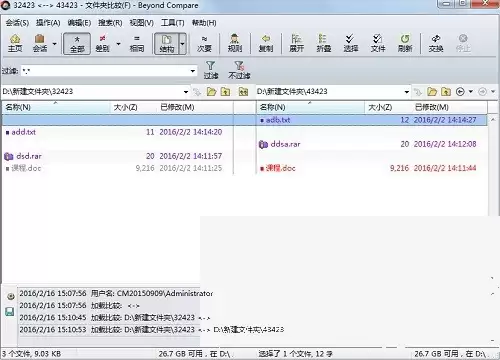
Task: Click the log panel eye icon
Action: tap(11, 296)
